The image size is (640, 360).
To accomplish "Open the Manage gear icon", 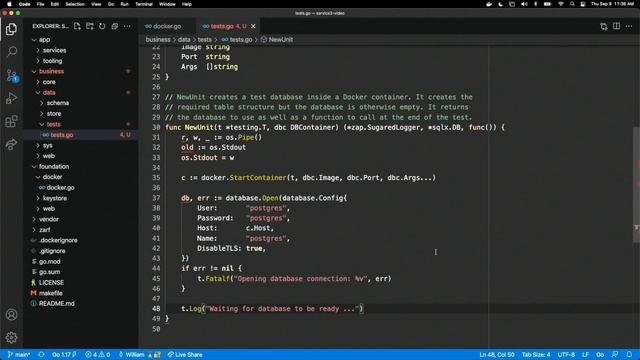I will pyautogui.click(x=11, y=337).
